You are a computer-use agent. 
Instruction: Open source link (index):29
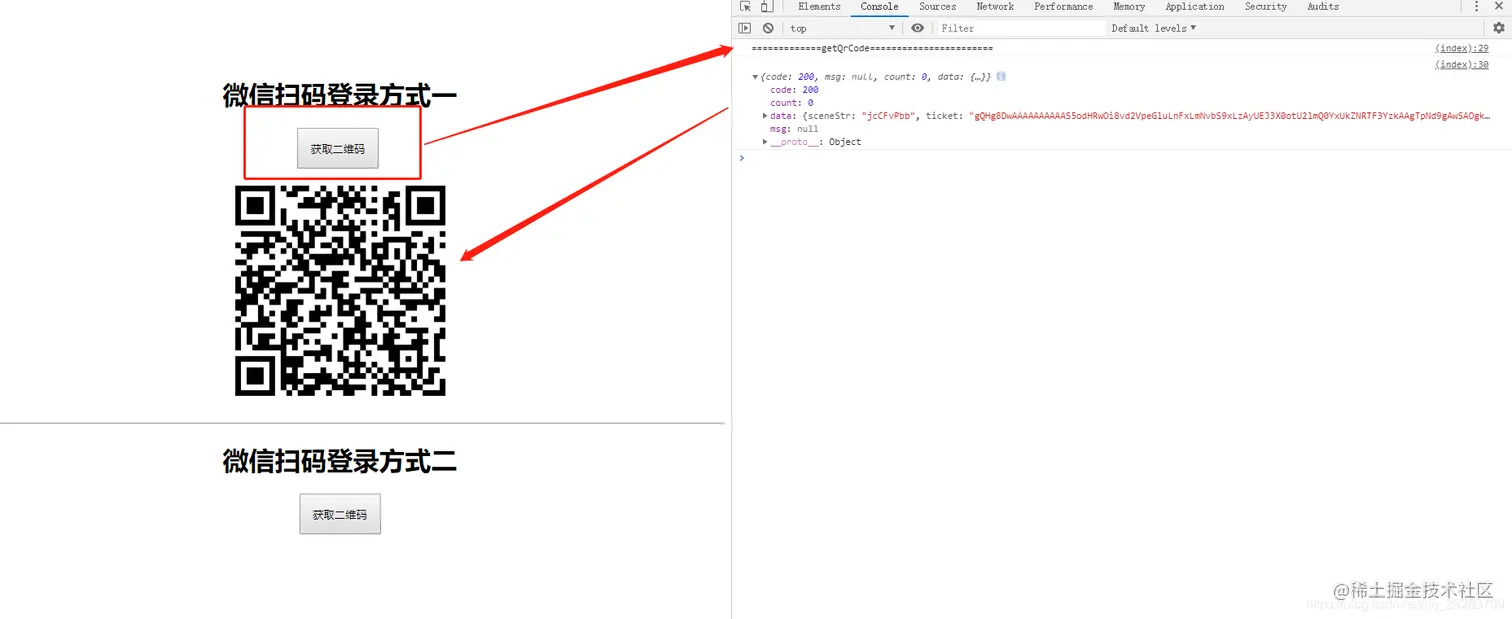pos(1462,48)
